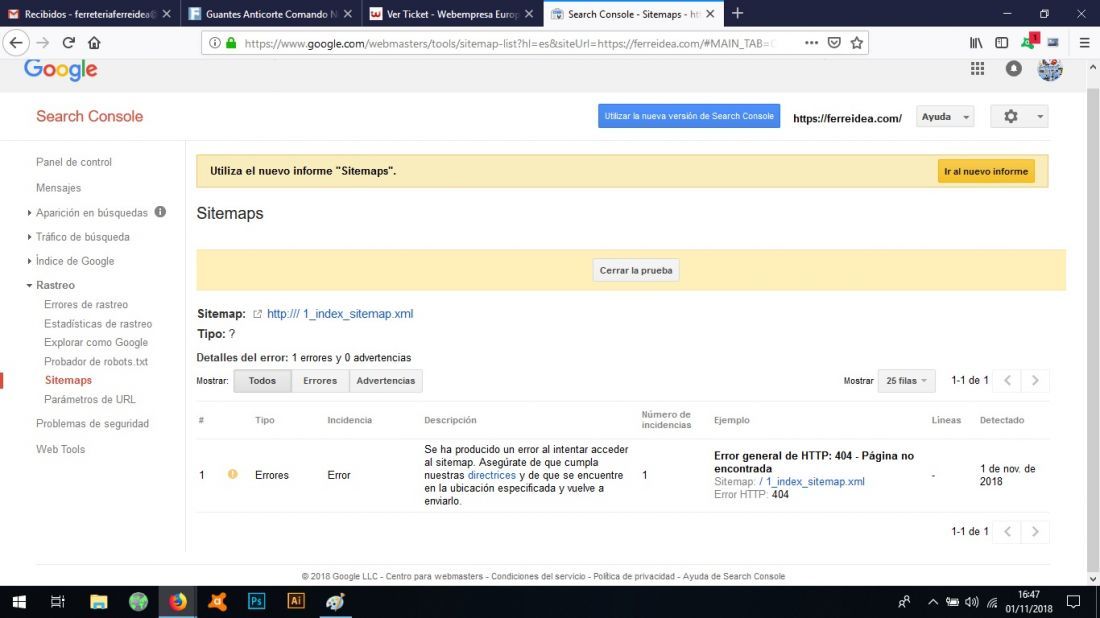This screenshot has height=618, width=1100.
Task: Click the Google logo
Action: pos(60,69)
